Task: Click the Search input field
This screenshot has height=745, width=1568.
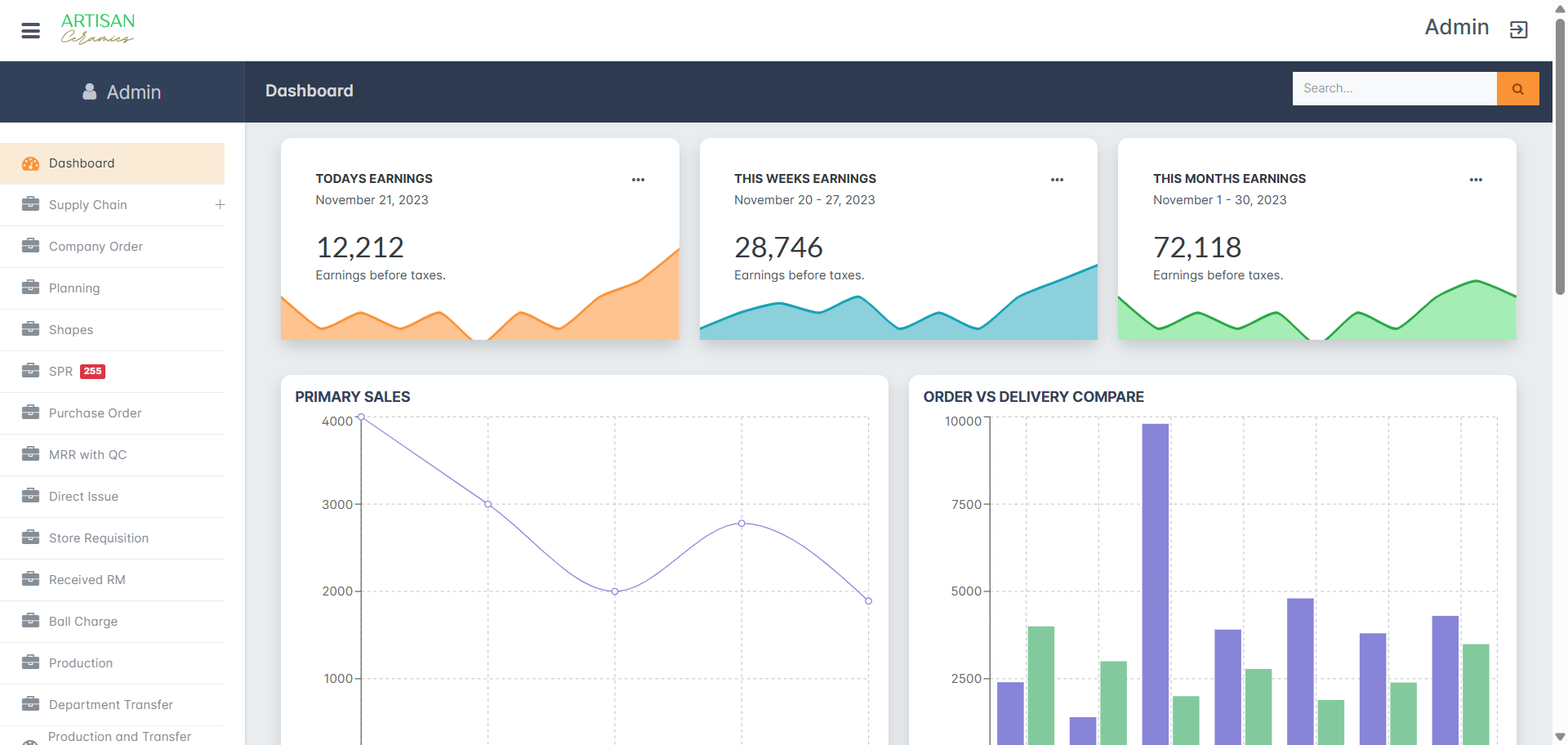Action: point(1394,89)
